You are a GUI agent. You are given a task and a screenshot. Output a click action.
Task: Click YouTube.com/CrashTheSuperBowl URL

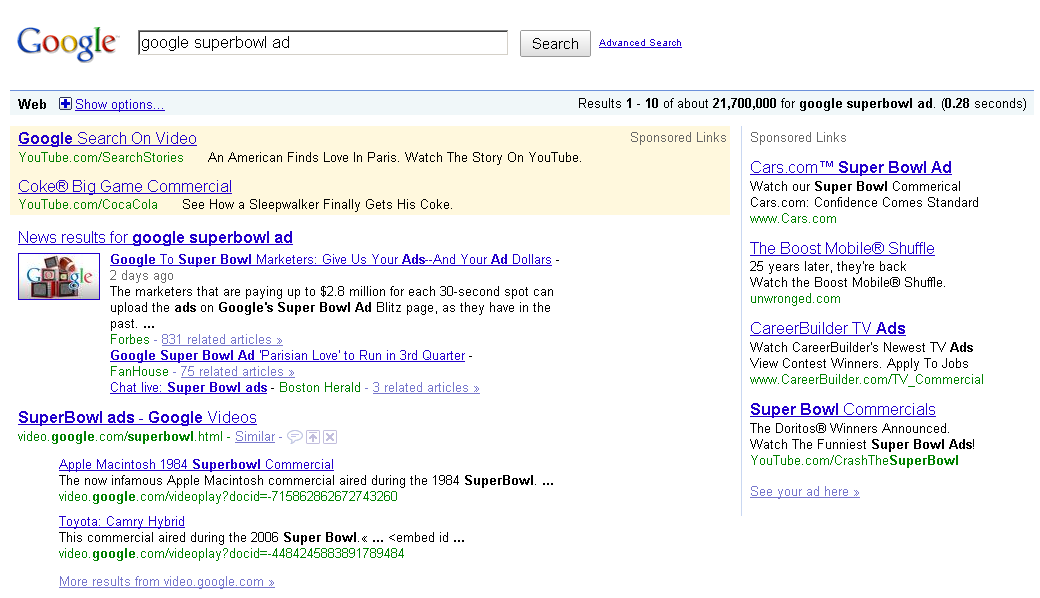[x=854, y=460]
